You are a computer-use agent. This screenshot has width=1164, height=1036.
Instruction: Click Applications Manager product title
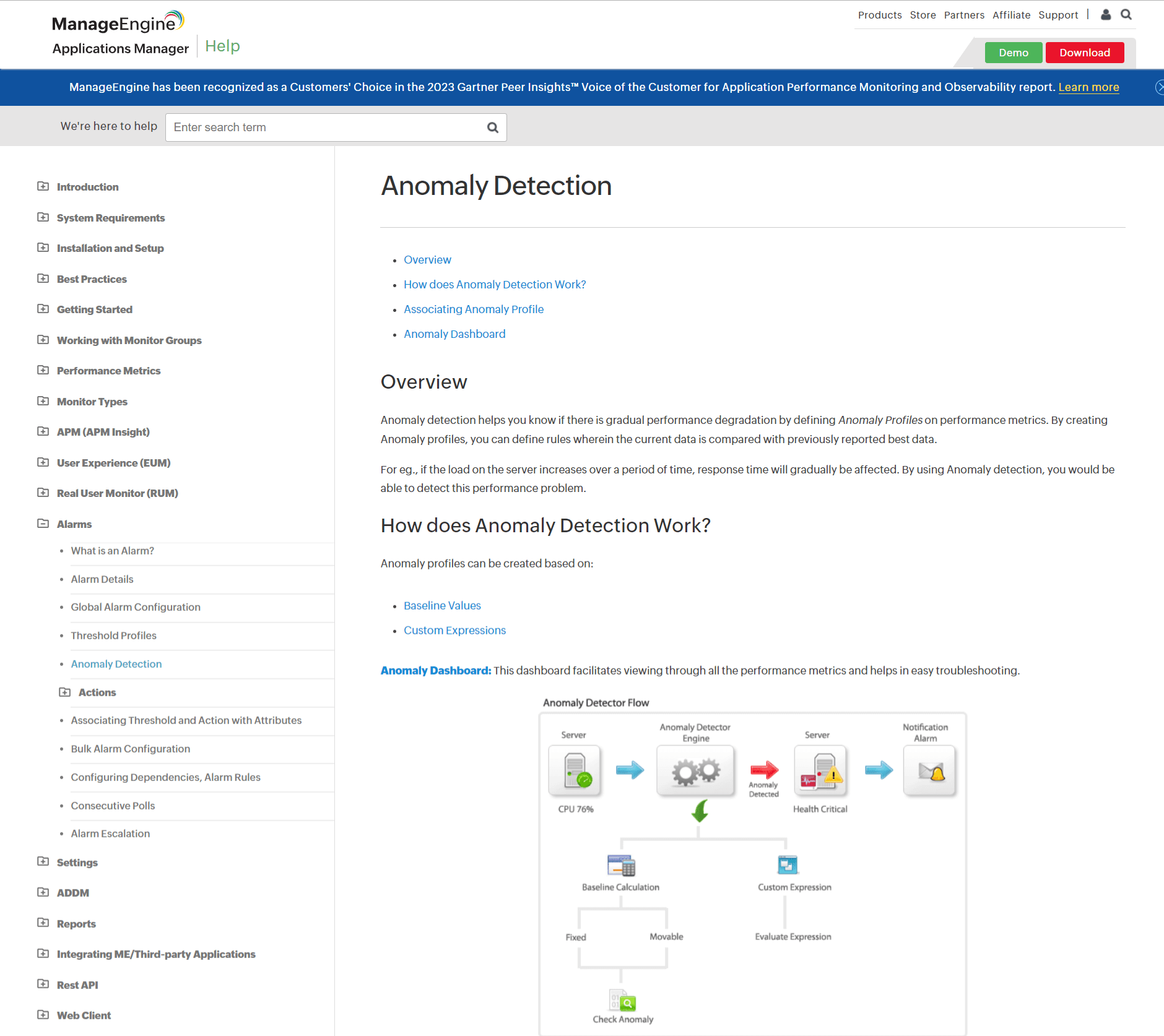(x=121, y=48)
